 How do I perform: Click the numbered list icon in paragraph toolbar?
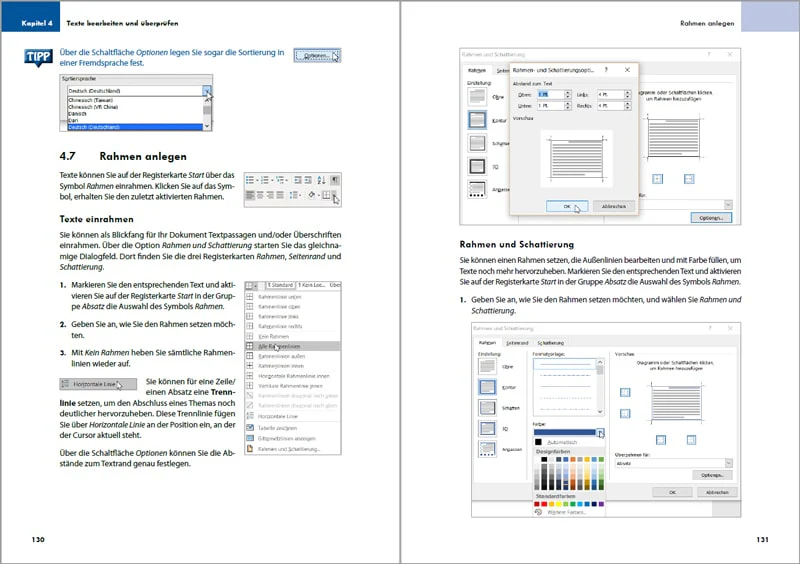[266, 180]
